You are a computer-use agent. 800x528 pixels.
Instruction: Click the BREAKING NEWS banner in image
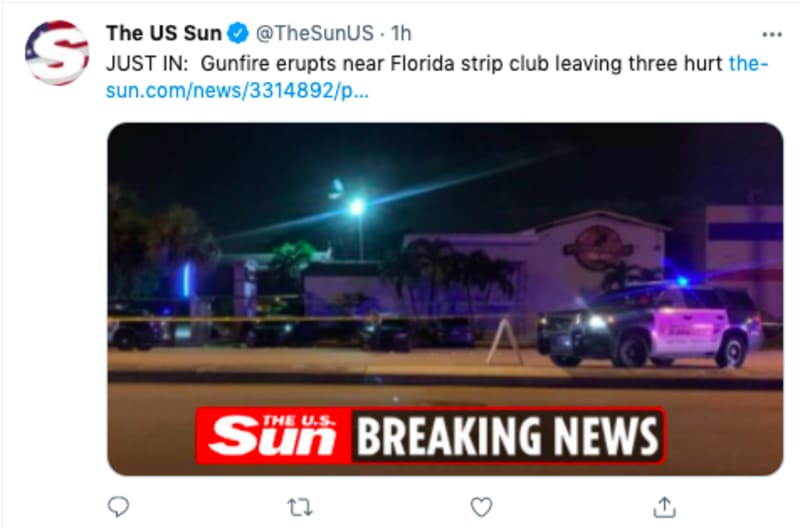click(x=508, y=436)
